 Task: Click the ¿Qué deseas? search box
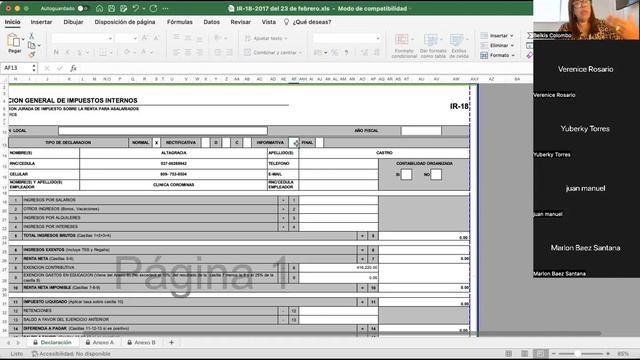[x=307, y=22]
